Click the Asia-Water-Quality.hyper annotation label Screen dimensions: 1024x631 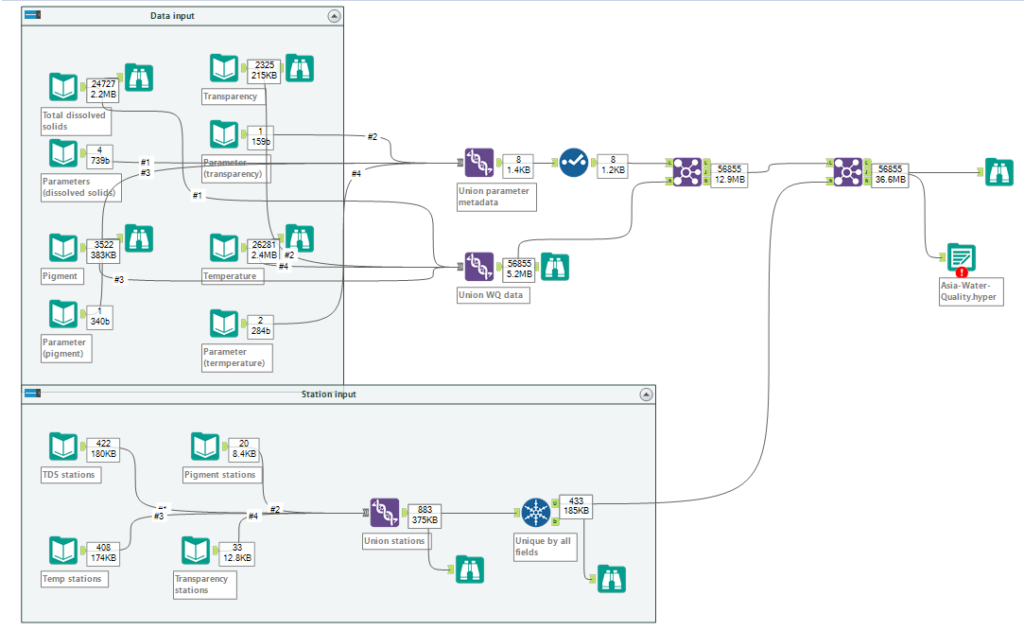(971, 291)
